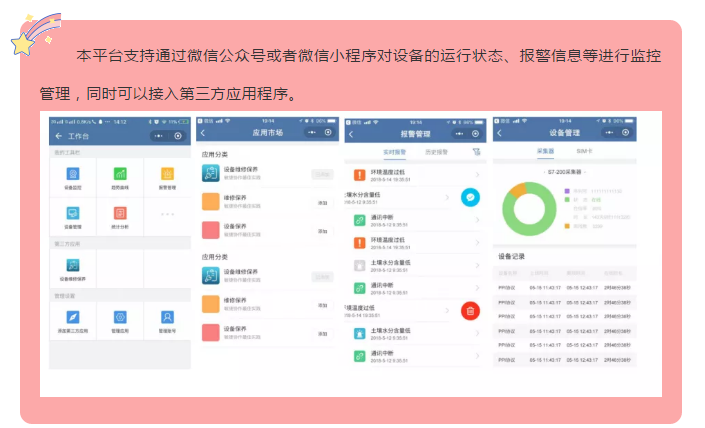This screenshot has width=705, height=428.
Task: Tap the circle close icon in the 应用市场 header
Action: pyautogui.click(x=328, y=132)
